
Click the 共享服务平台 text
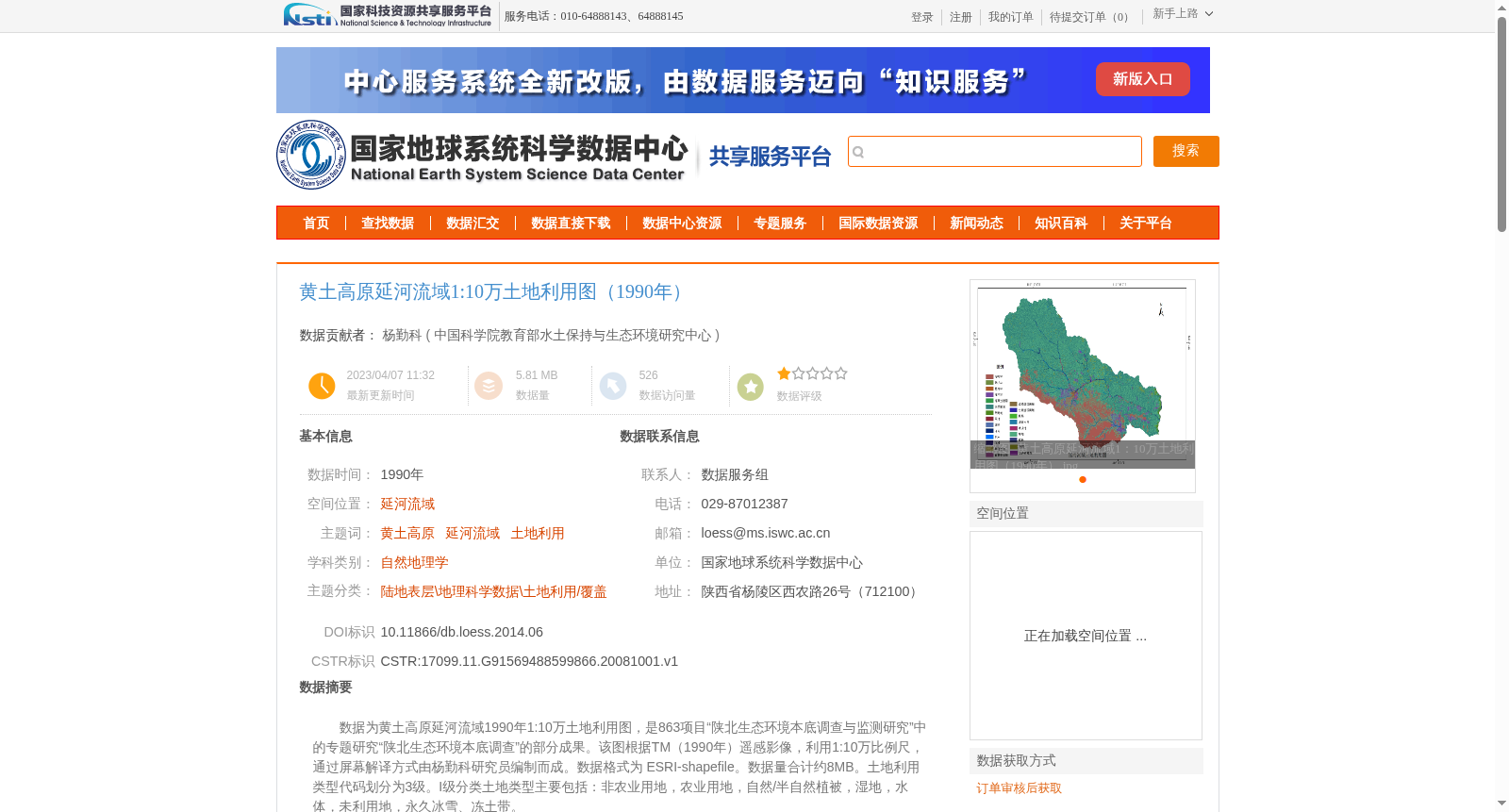coord(770,157)
